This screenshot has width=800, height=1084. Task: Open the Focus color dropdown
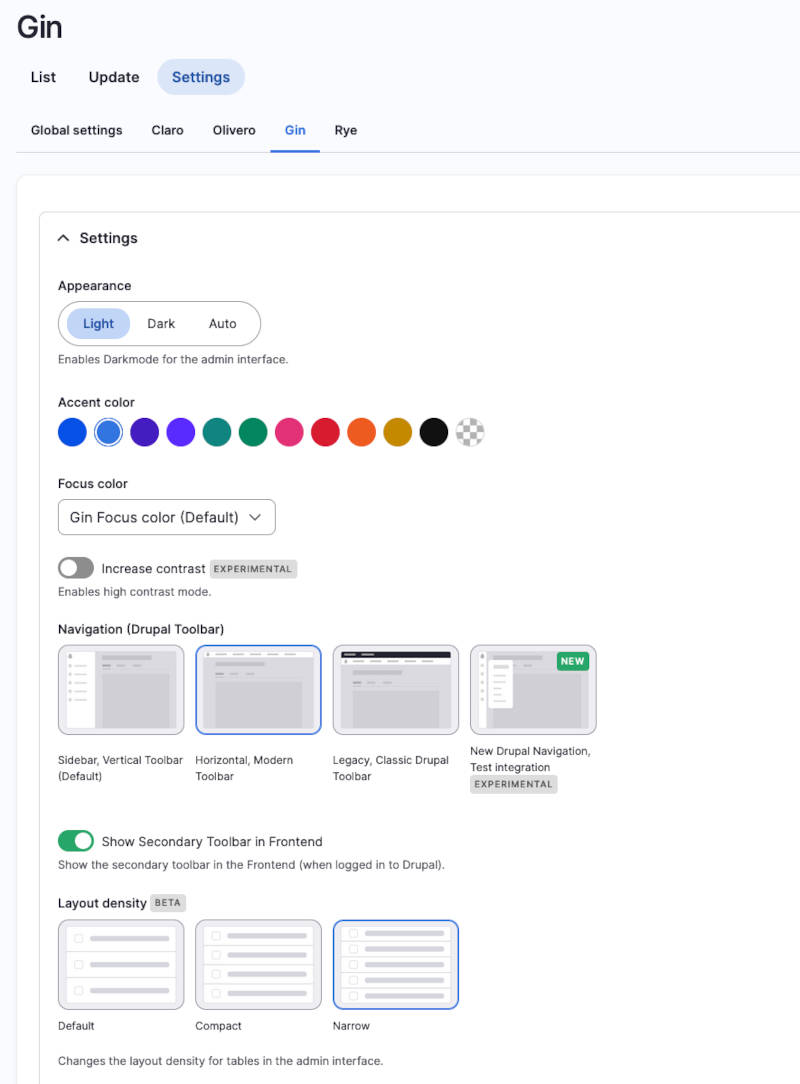coord(167,517)
